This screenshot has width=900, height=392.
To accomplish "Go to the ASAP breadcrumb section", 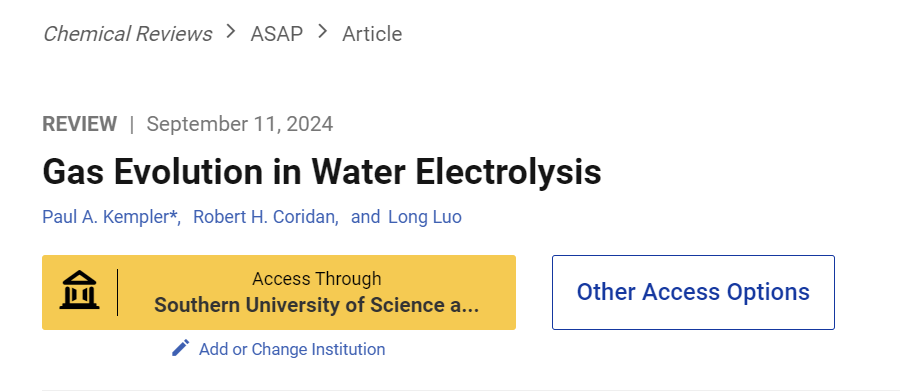I will [276, 34].
